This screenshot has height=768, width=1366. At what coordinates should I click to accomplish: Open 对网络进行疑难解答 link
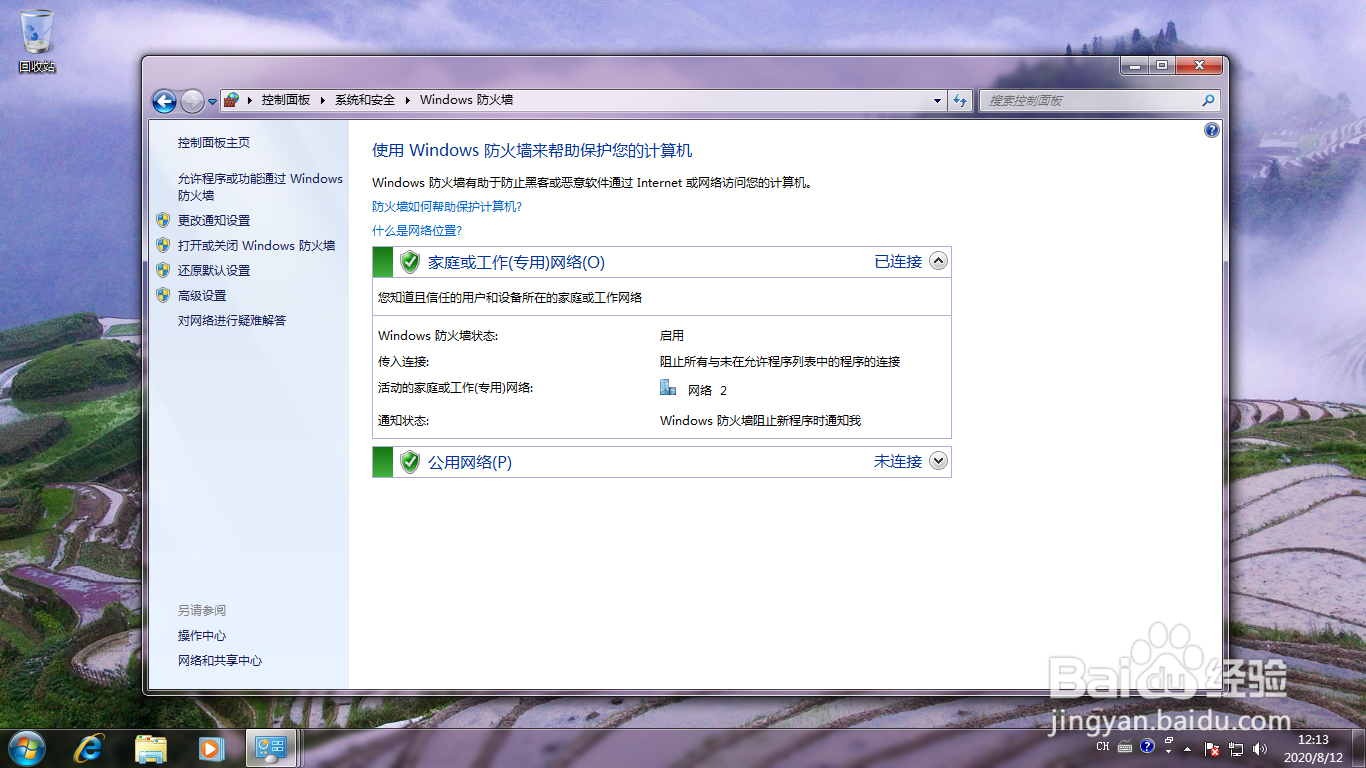(x=232, y=320)
